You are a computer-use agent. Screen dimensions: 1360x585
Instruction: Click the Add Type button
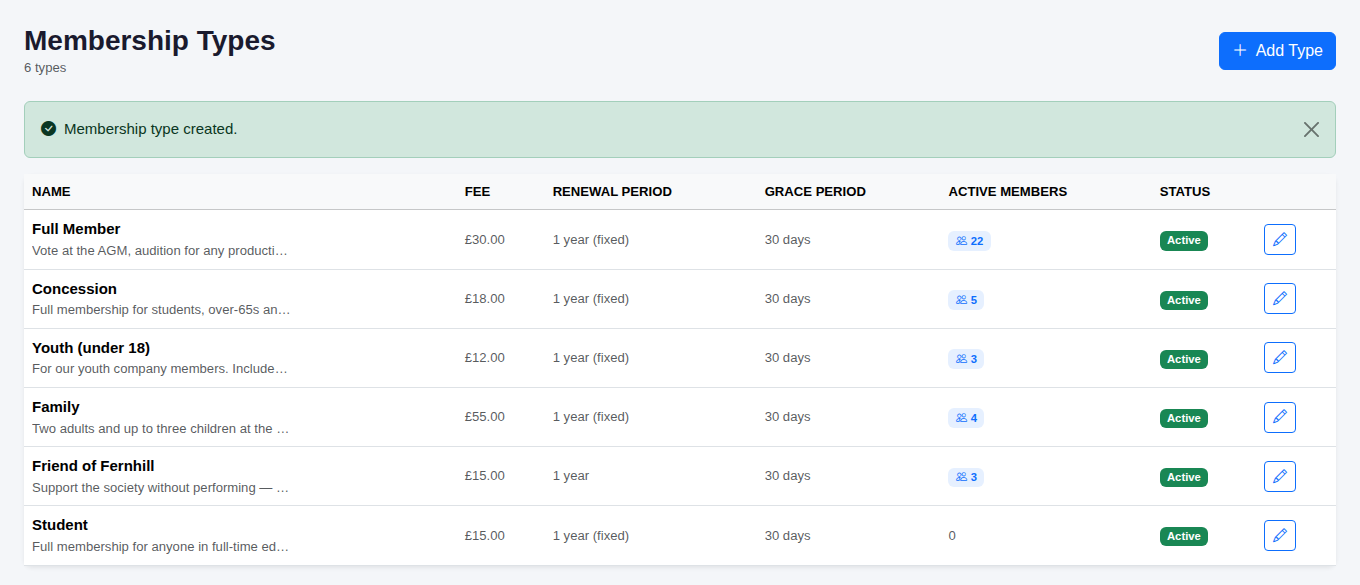pyautogui.click(x=1277, y=51)
